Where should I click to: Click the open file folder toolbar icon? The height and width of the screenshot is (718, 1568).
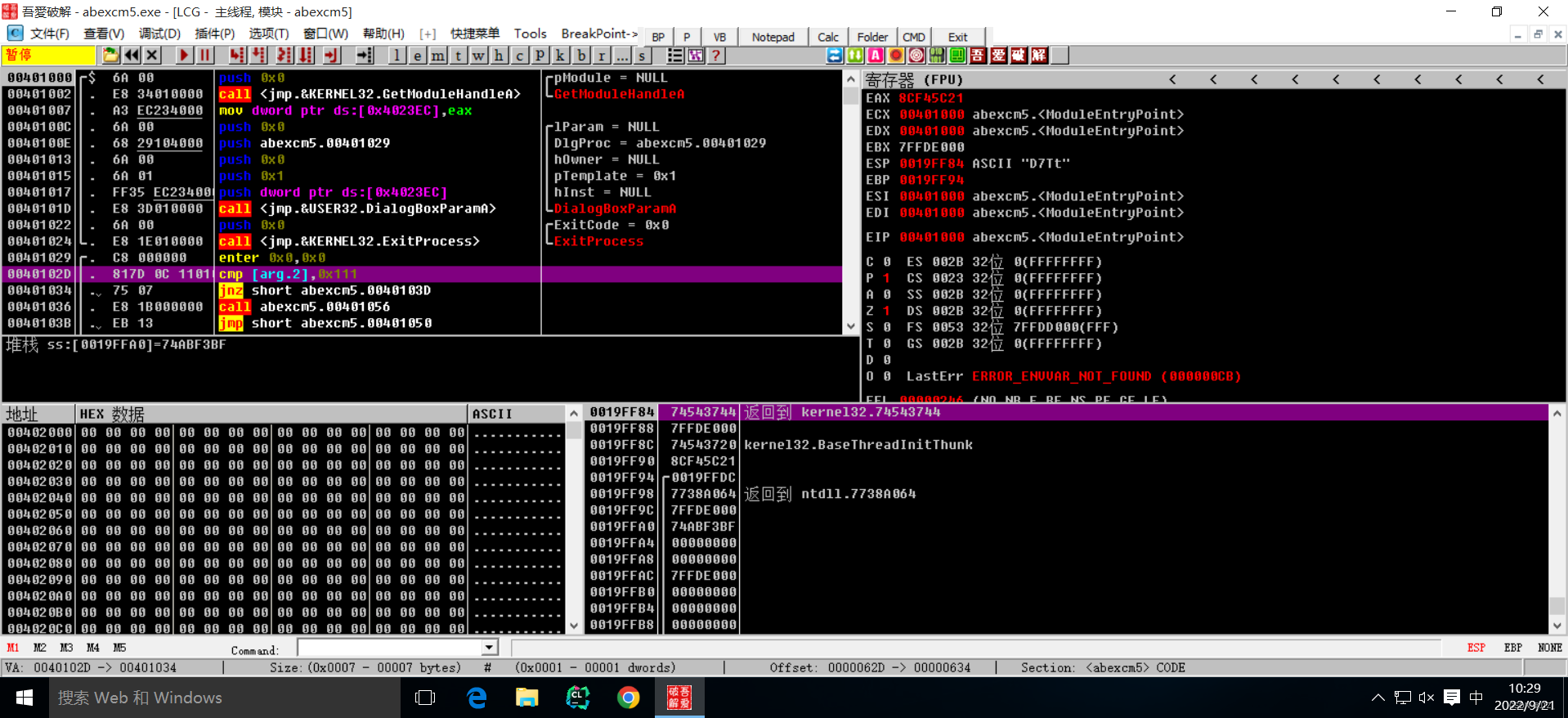click(x=110, y=56)
